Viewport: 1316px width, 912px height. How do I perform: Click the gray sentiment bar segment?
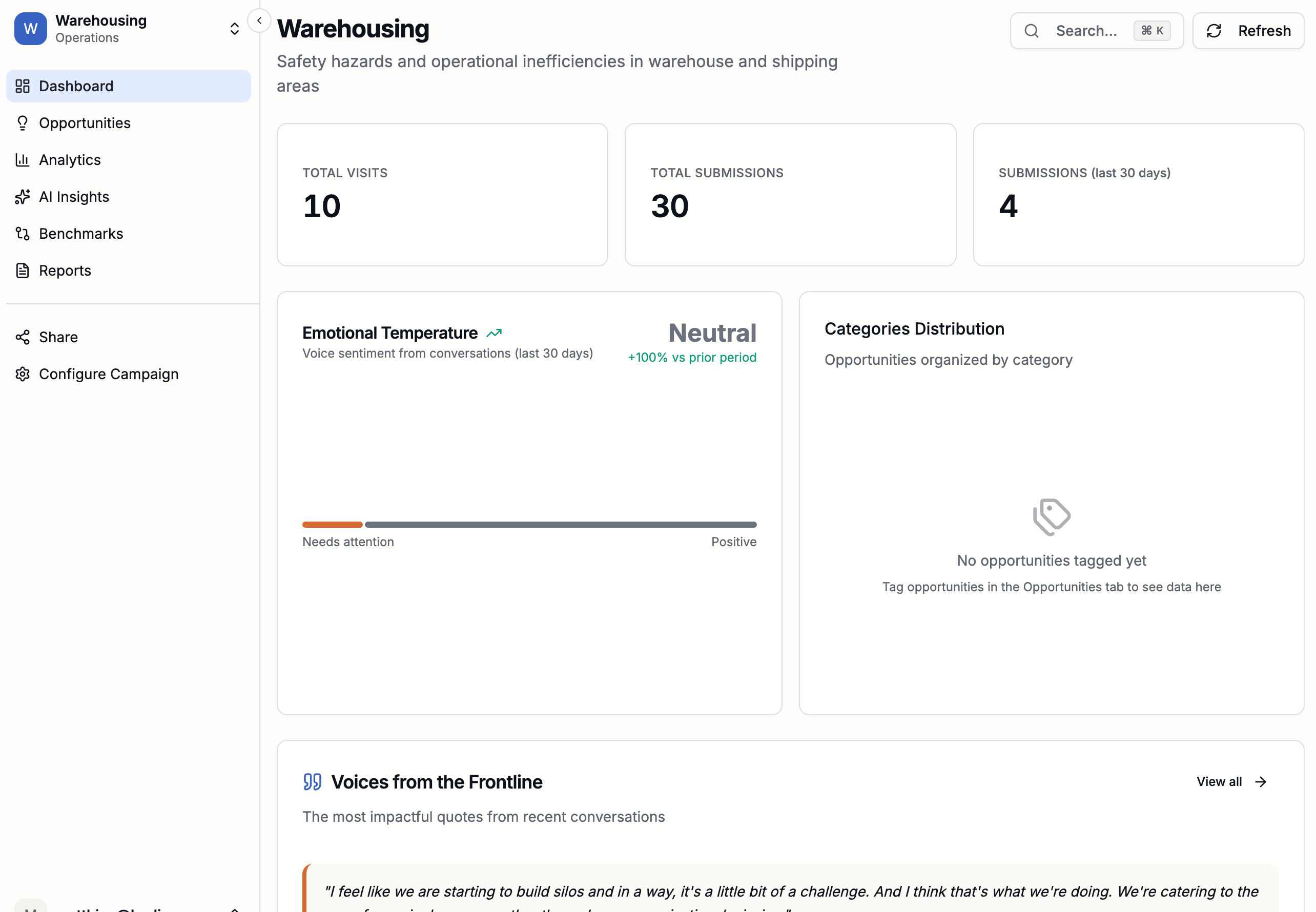pyautogui.click(x=560, y=524)
